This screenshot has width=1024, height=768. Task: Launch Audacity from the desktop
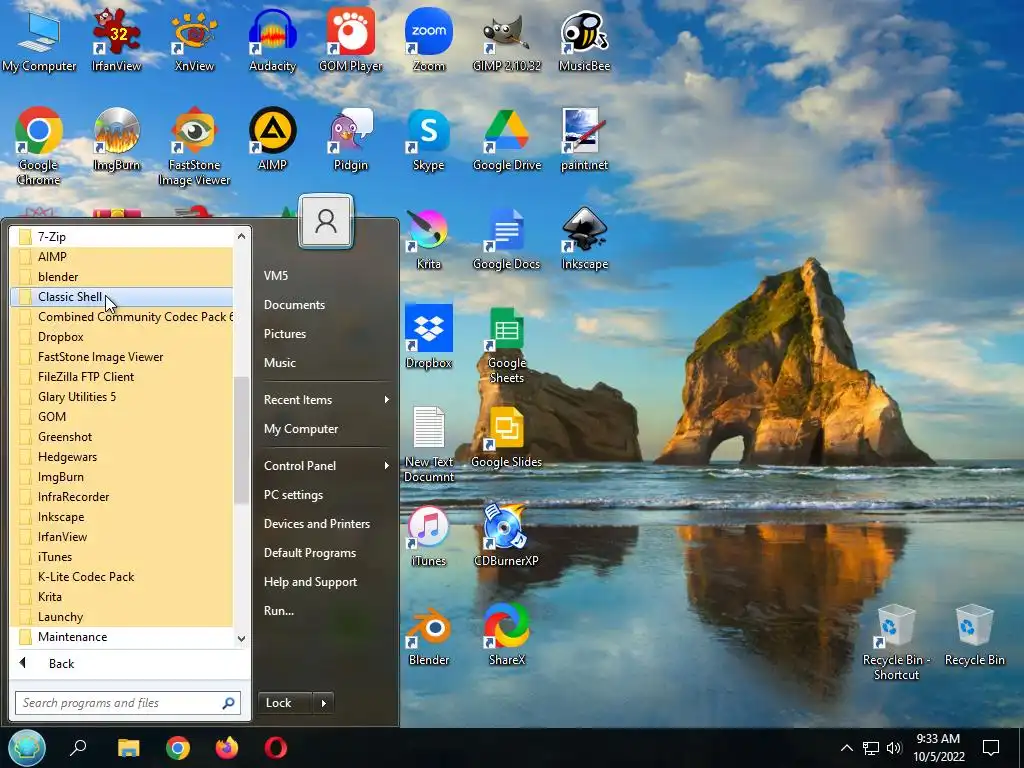[x=272, y=39]
